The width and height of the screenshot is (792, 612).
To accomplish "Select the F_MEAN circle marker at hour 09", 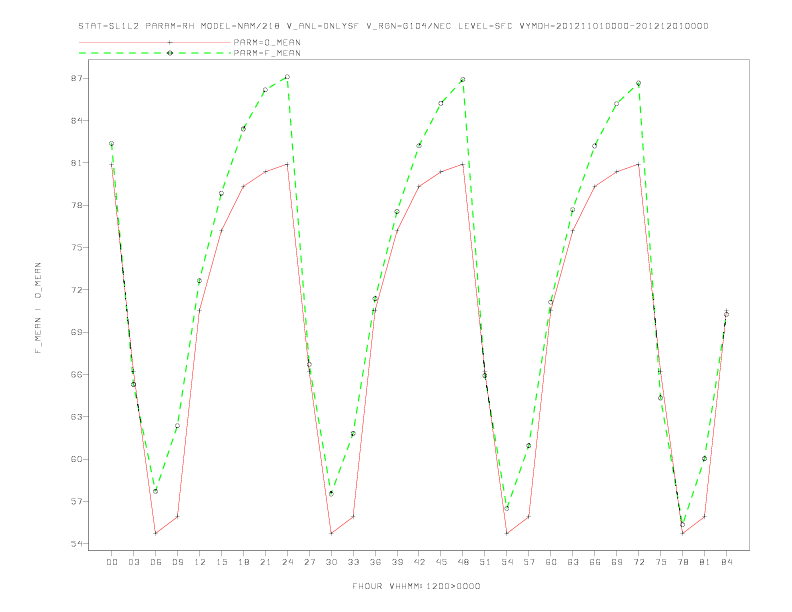I will pyautogui.click(x=177, y=426).
